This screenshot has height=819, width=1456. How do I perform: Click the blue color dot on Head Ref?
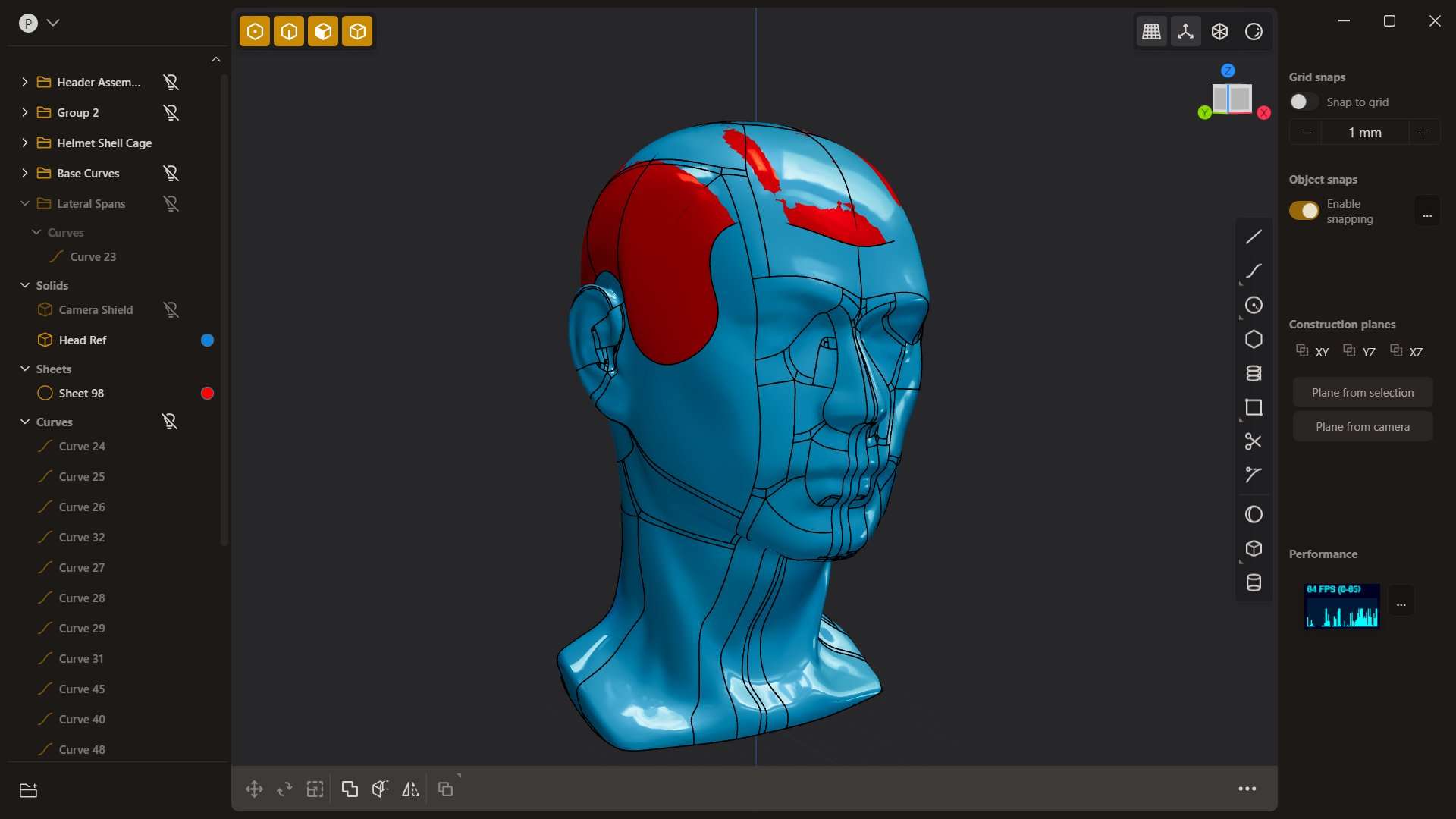click(207, 340)
